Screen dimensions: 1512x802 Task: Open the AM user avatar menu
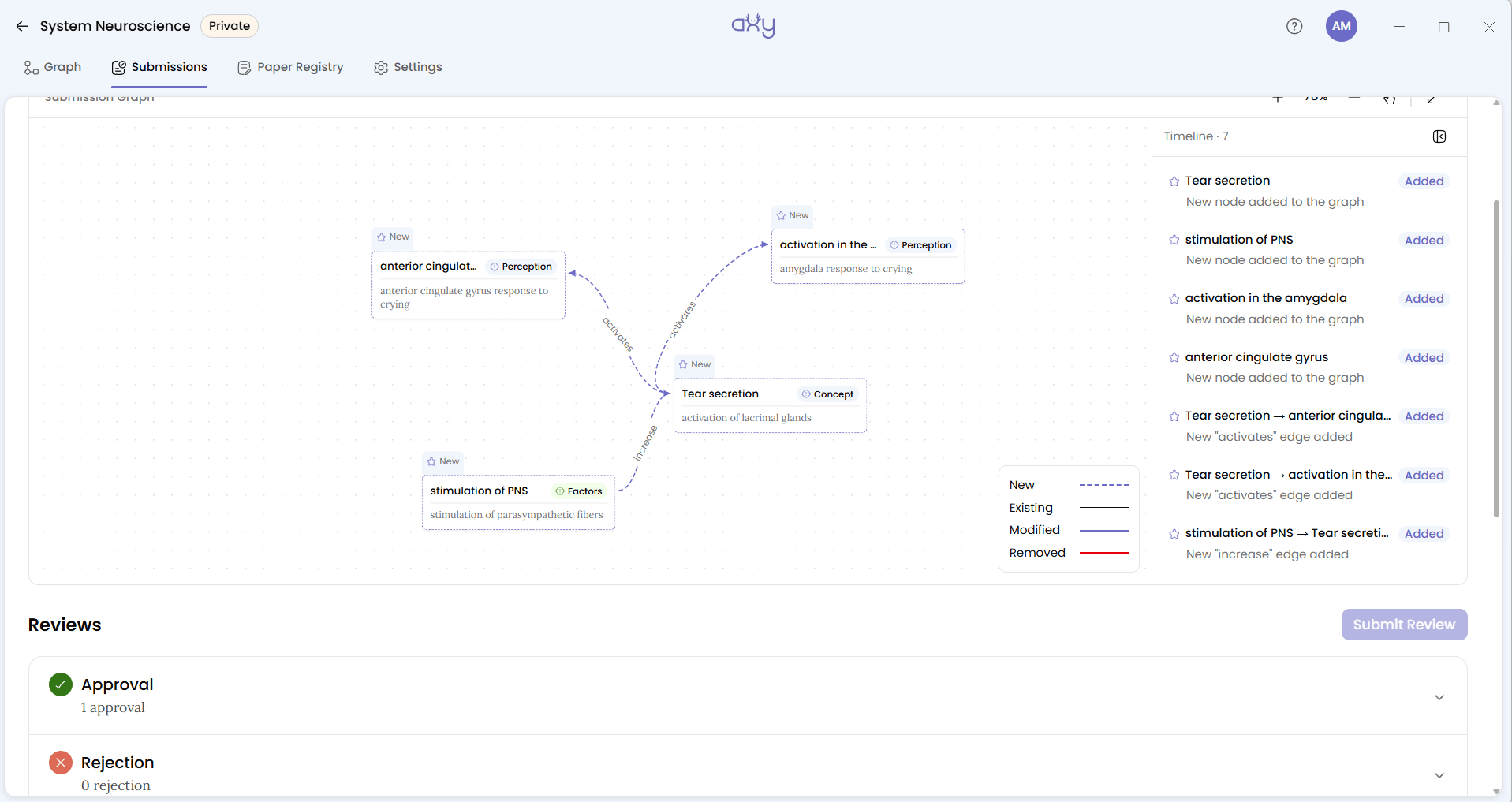tap(1342, 26)
